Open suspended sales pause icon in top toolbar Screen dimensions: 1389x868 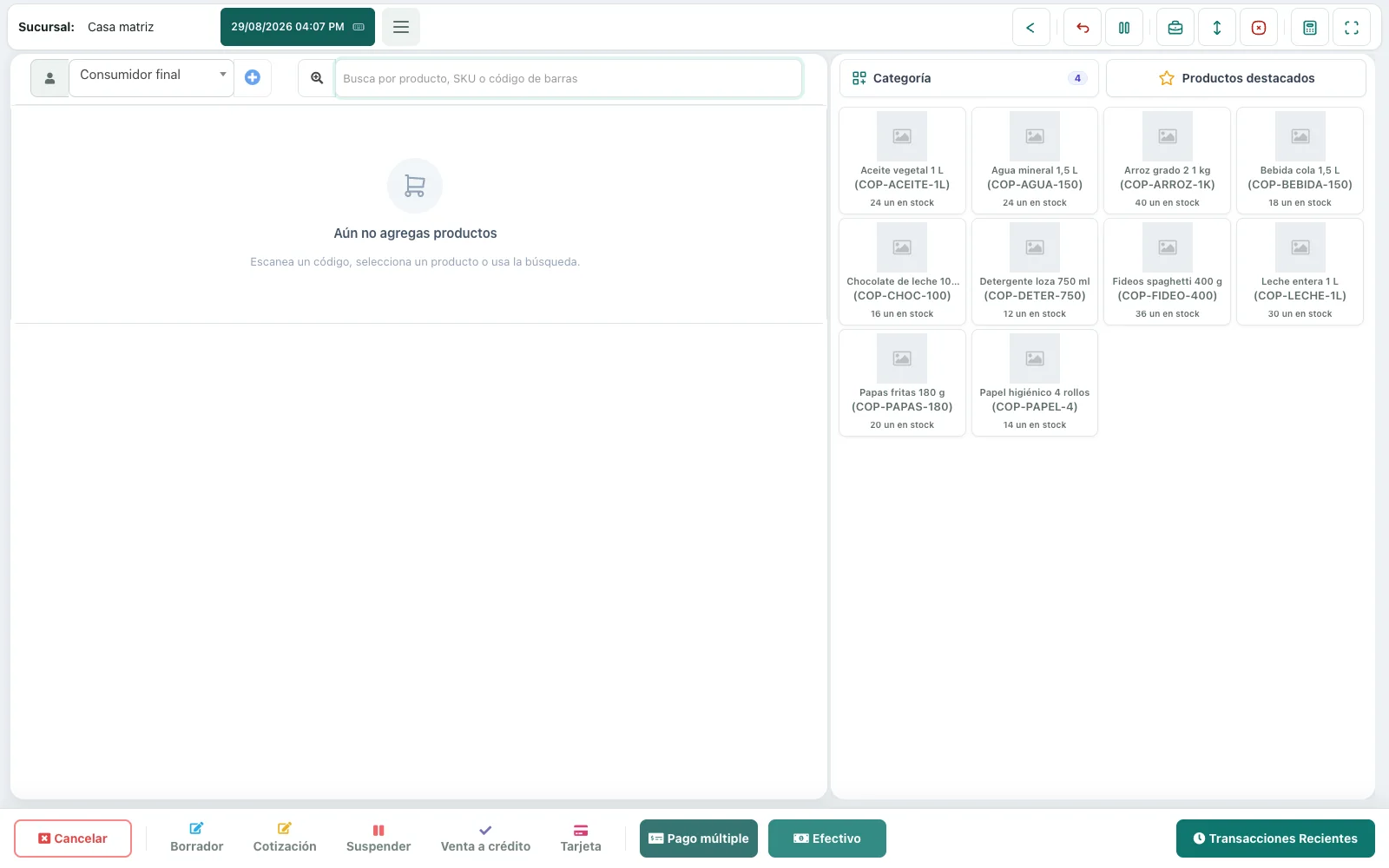pyautogui.click(x=1124, y=27)
